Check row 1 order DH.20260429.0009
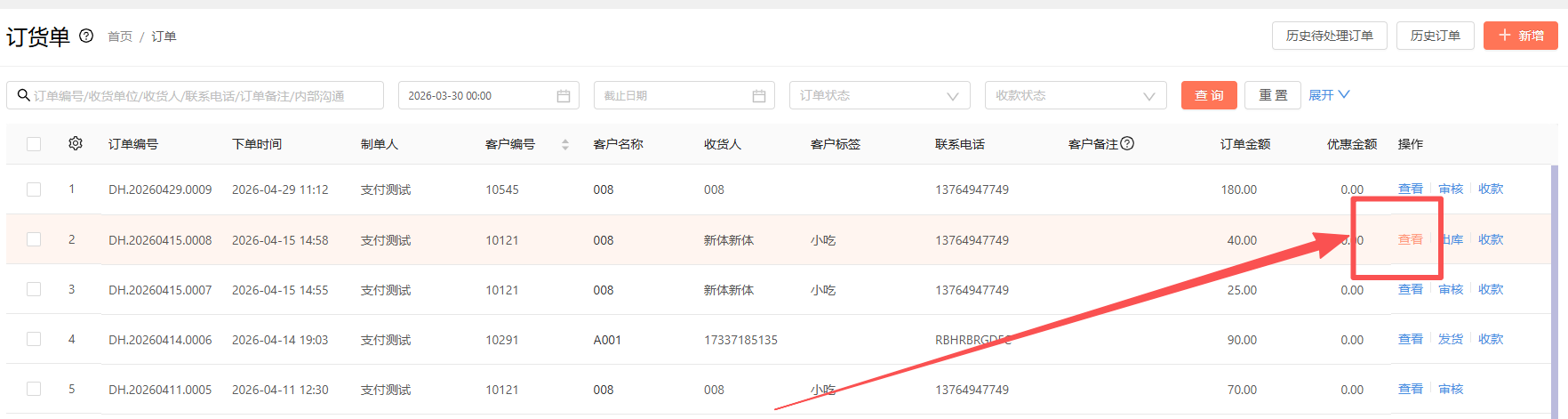 coord(34,189)
